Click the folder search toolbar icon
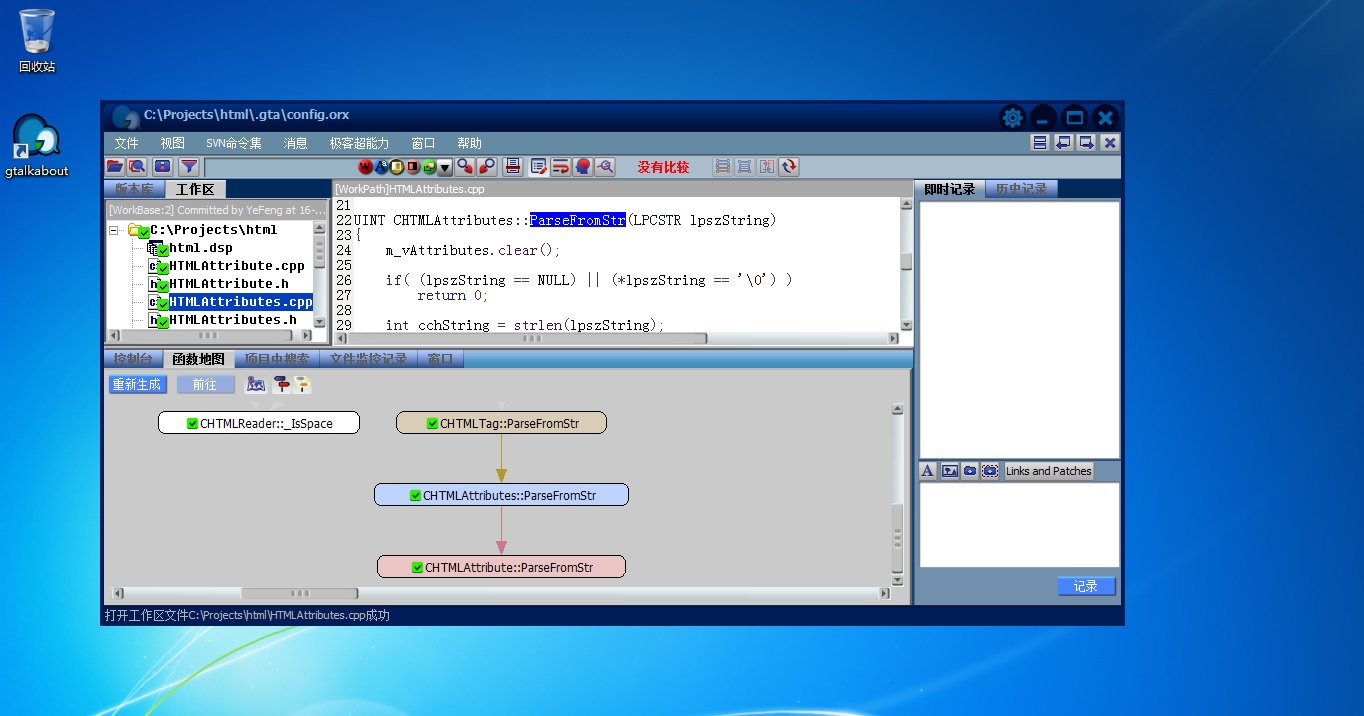The image size is (1364, 716). (137, 167)
